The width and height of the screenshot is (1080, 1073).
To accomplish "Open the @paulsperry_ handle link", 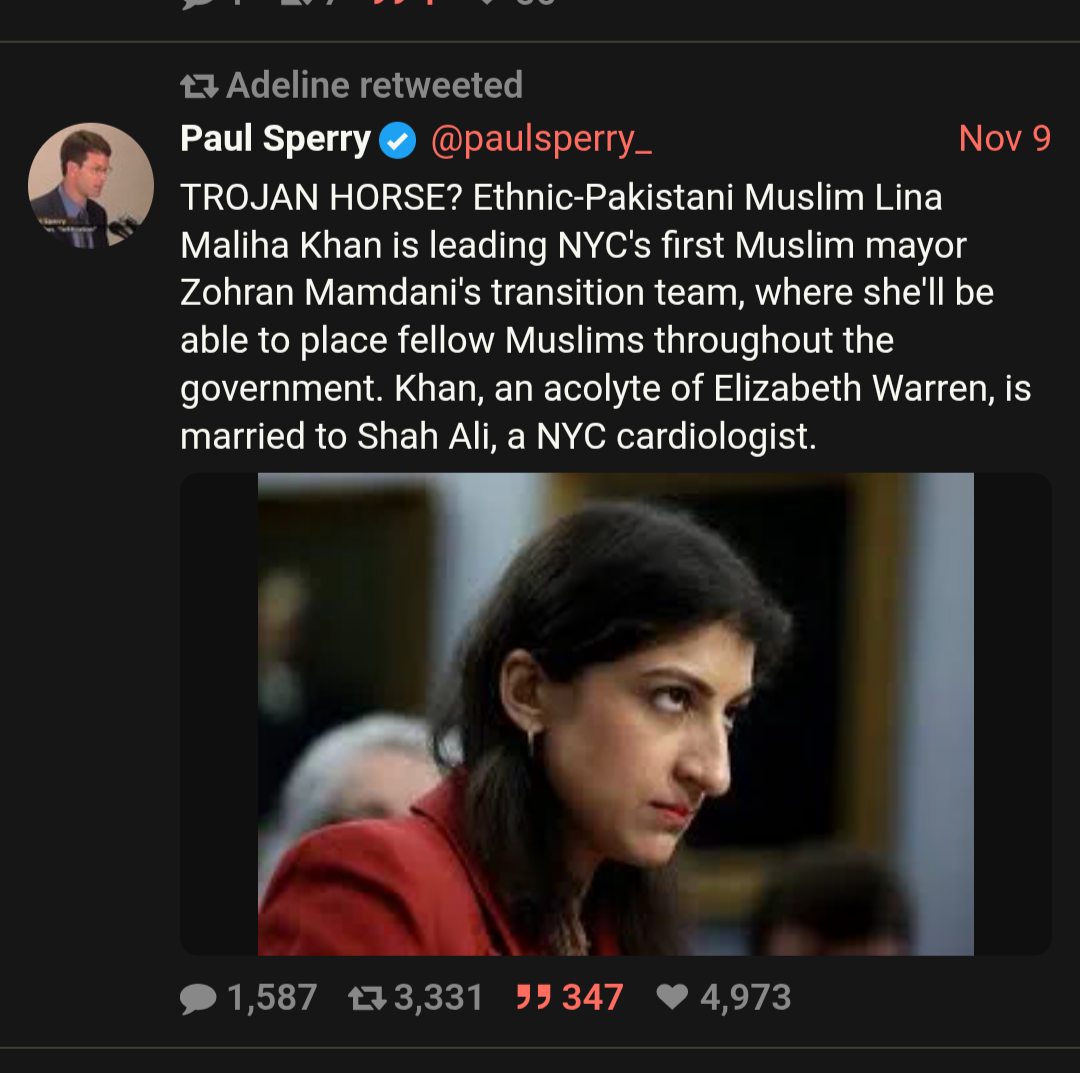I will 541,139.
